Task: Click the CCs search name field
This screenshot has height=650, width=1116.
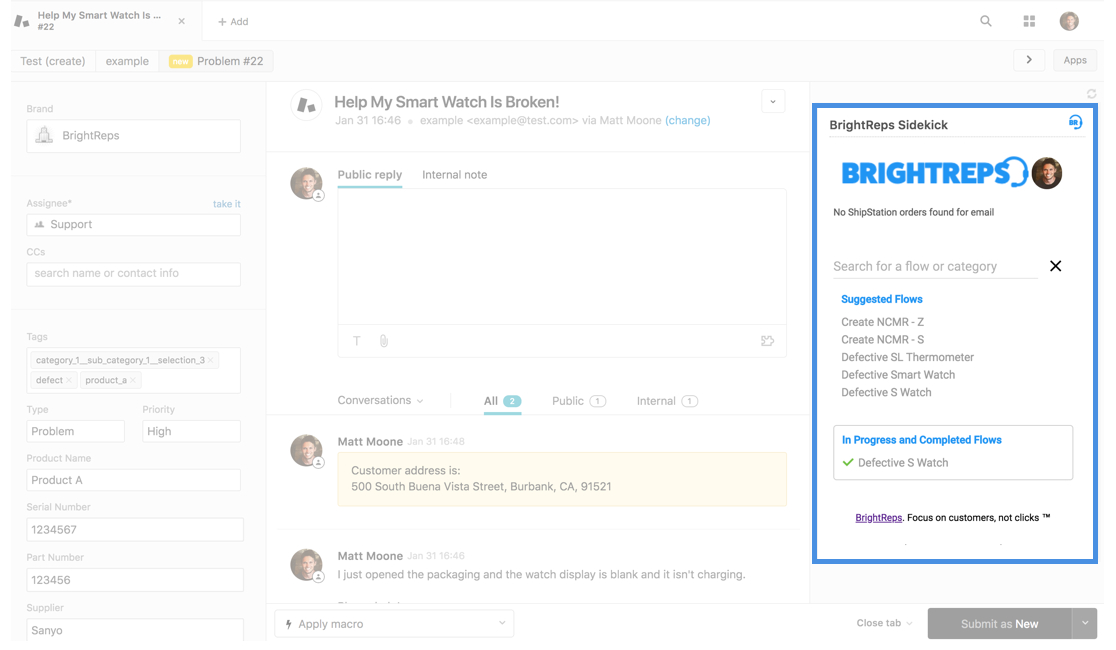Action: coord(134,273)
